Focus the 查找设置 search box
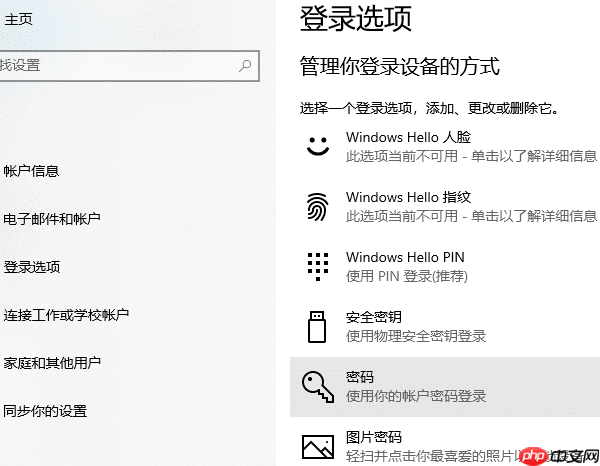The width and height of the screenshot is (600, 466). tap(129, 66)
